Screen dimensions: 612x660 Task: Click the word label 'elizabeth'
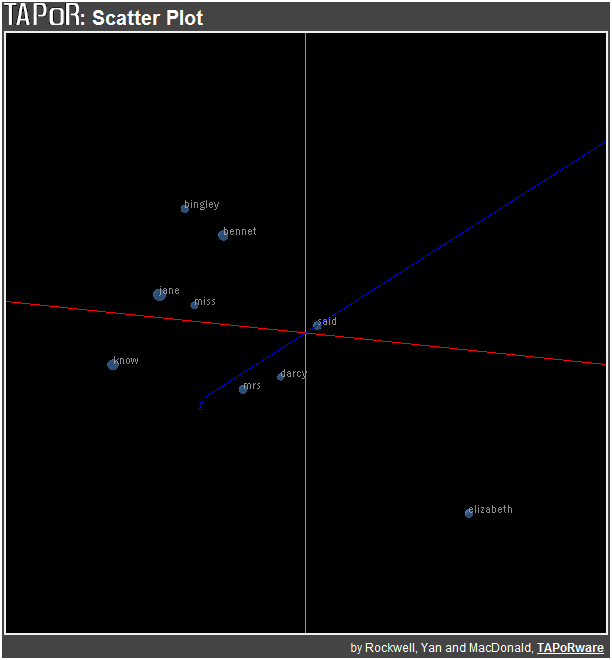tap(490, 509)
